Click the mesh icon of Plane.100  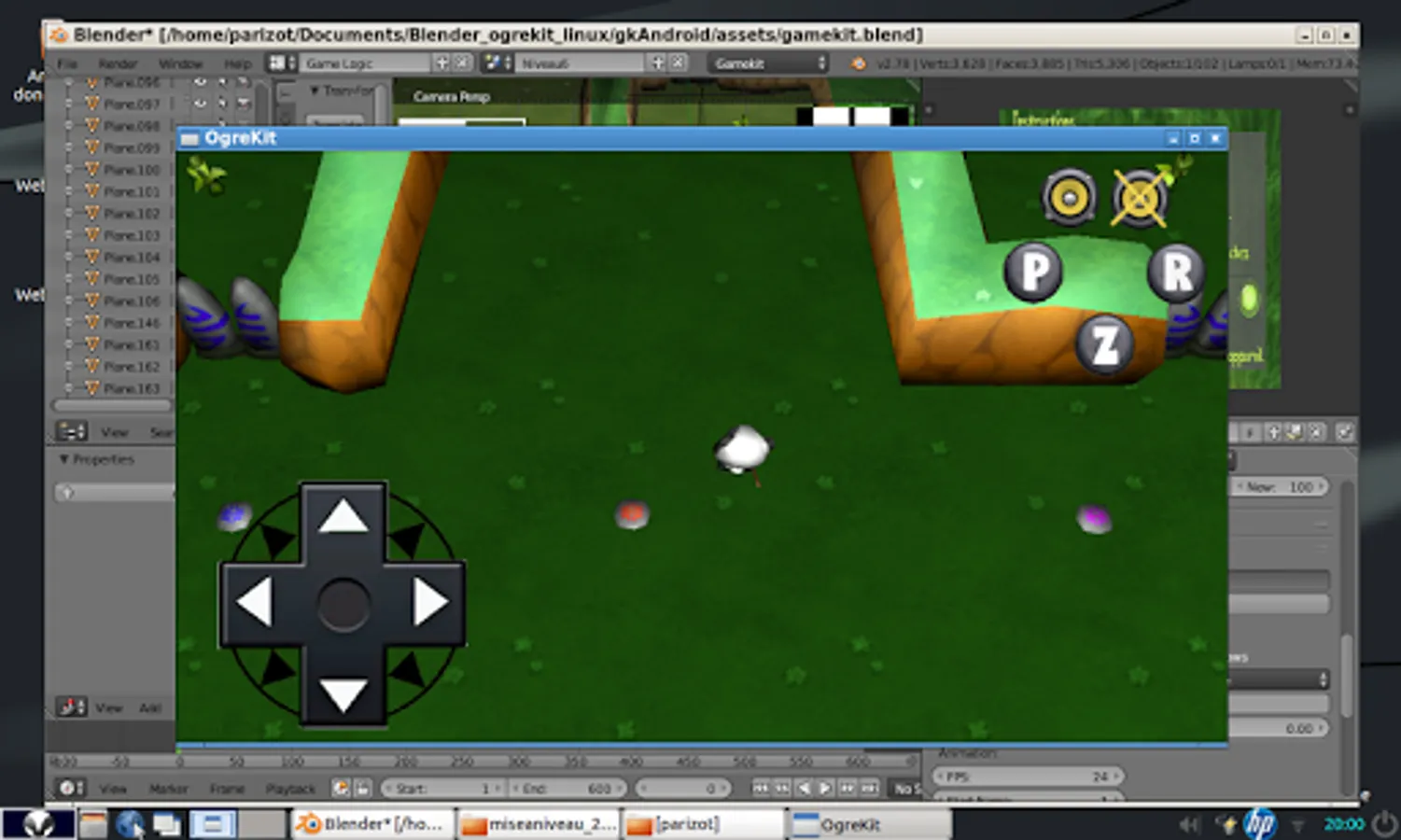click(92, 169)
